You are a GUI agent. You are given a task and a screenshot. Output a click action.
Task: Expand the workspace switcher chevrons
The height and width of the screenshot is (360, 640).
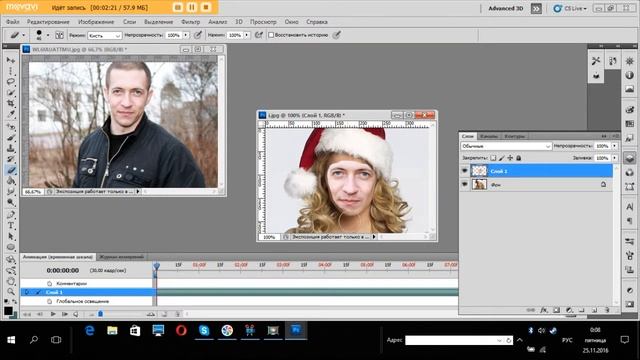tap(536, 9)
